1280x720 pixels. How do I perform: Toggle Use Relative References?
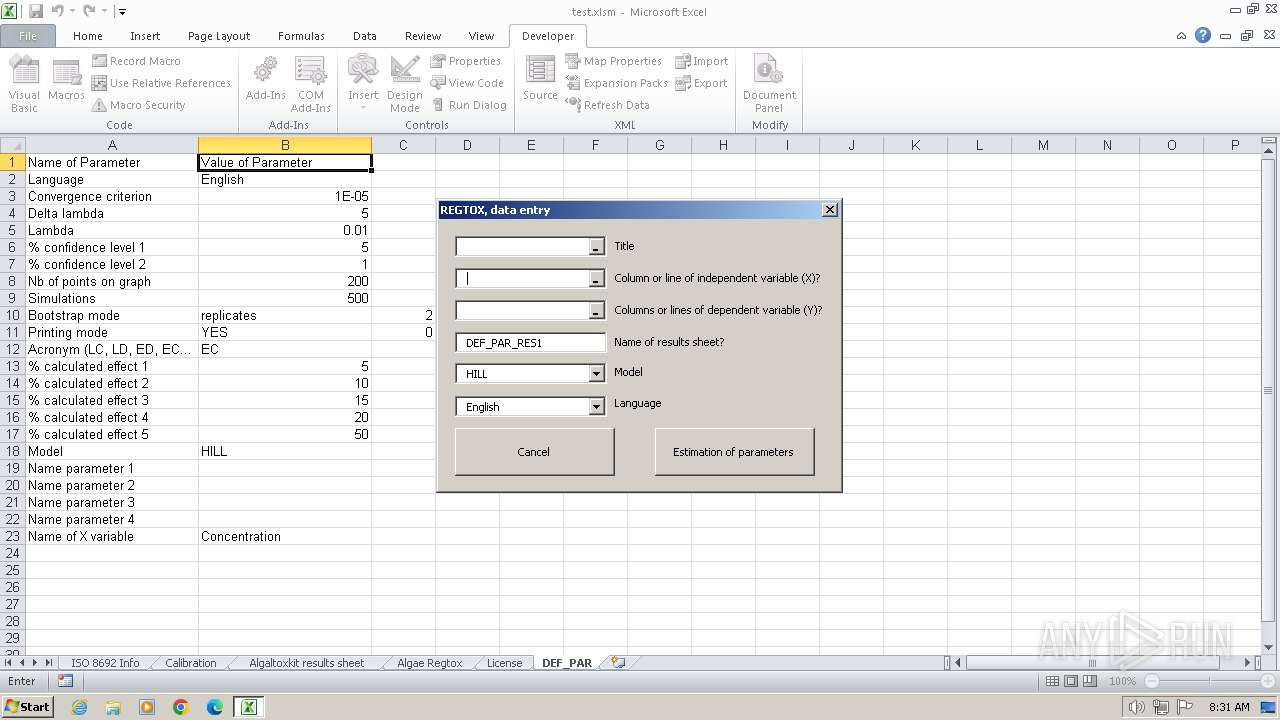(161, 83)
